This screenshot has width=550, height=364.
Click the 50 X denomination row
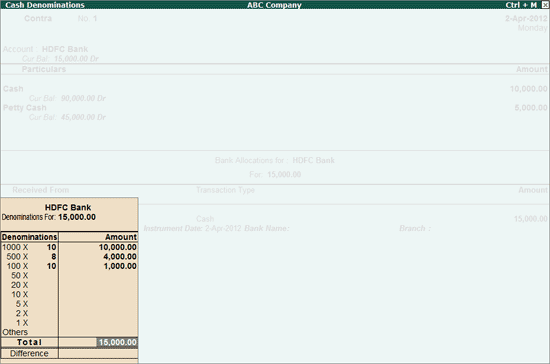(x=69, y=276)
